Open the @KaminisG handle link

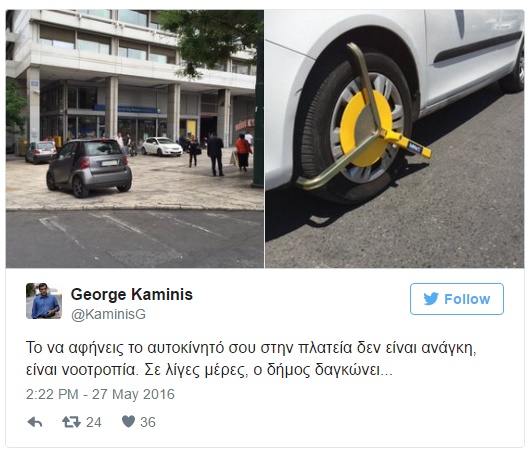click(x=108, y=314)
